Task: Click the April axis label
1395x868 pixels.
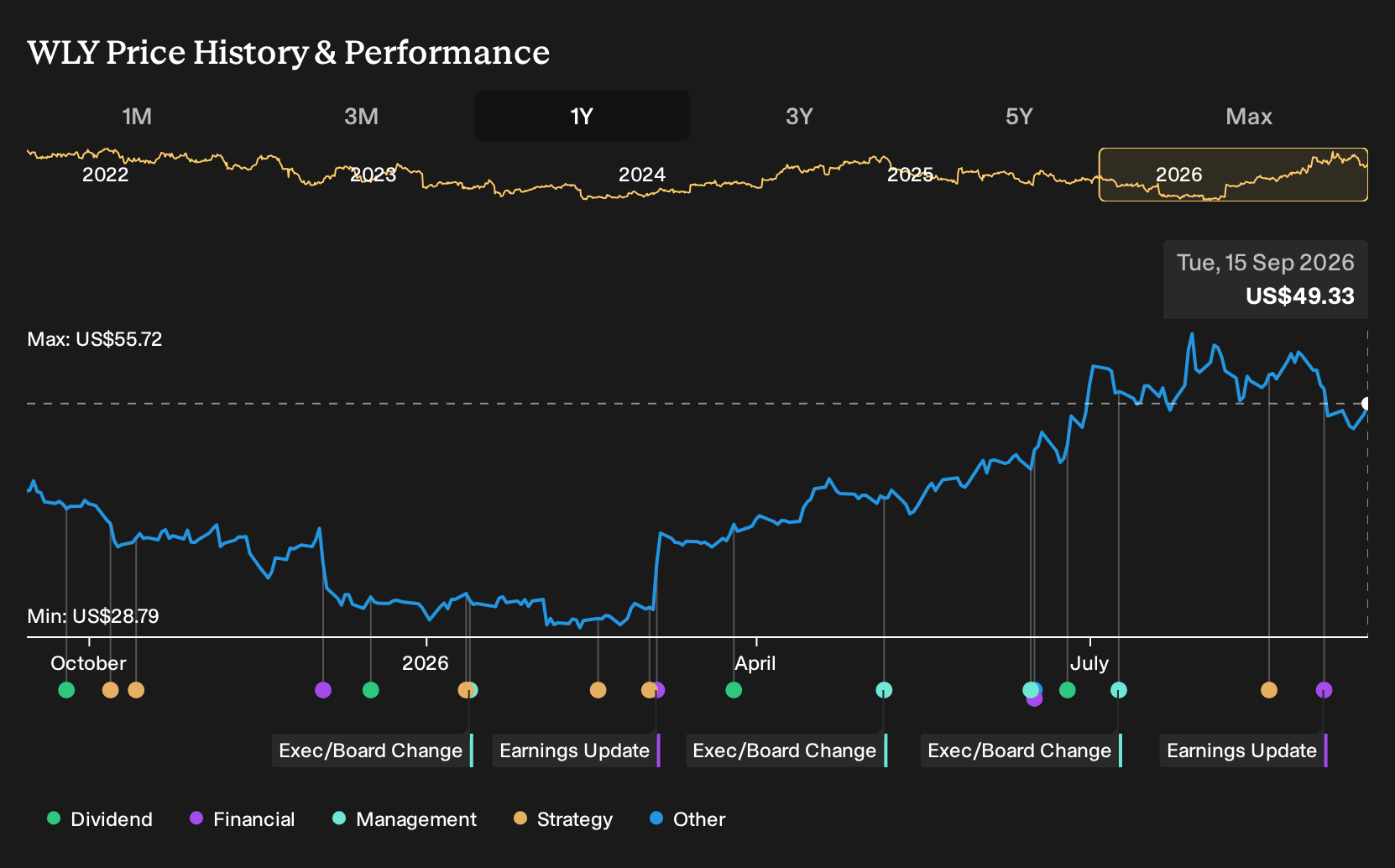Action: 755,663
